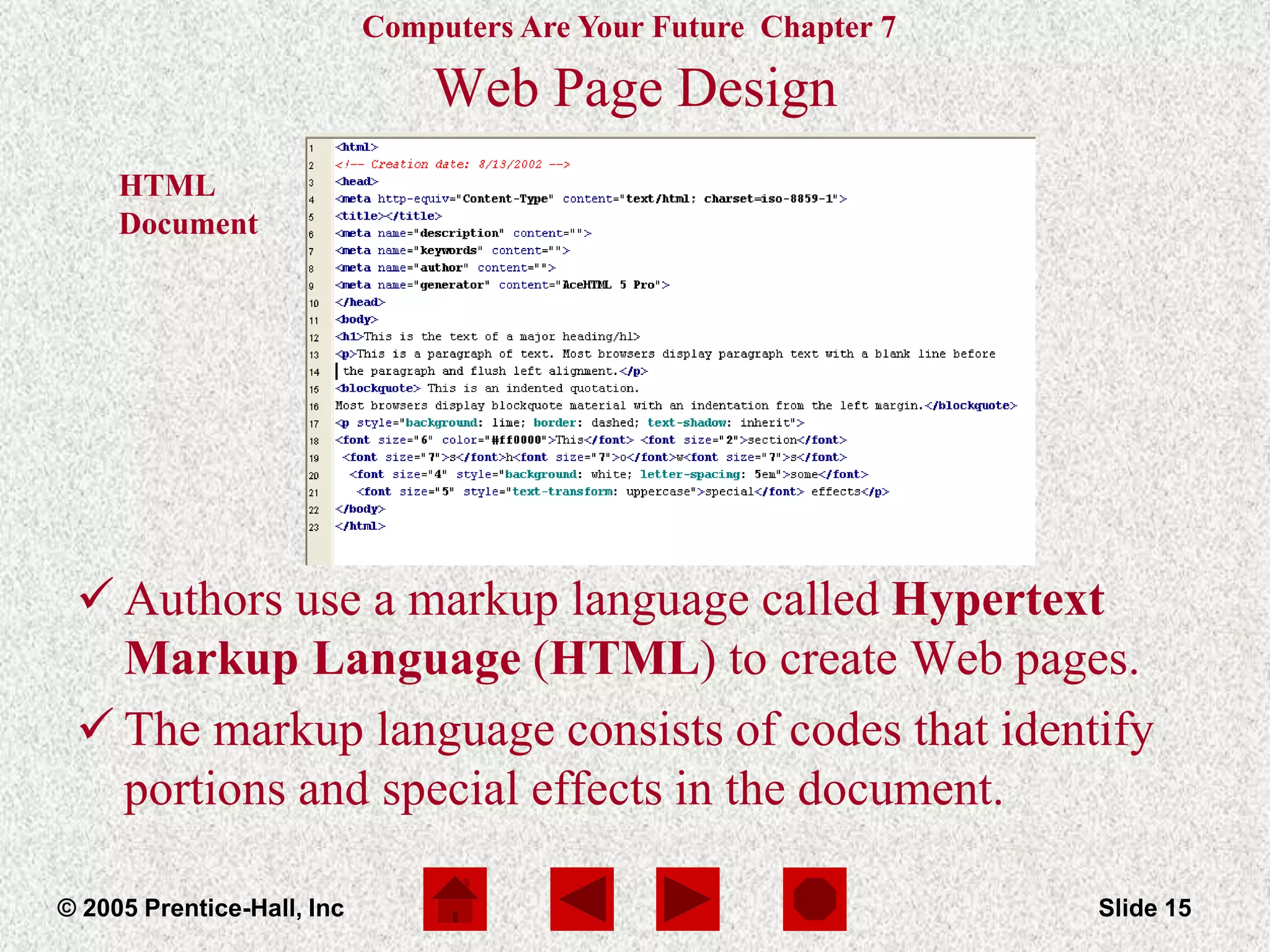
Task: Click the meta 'generator' AceHTML 5 Pro line
Action: click(502, 284)
